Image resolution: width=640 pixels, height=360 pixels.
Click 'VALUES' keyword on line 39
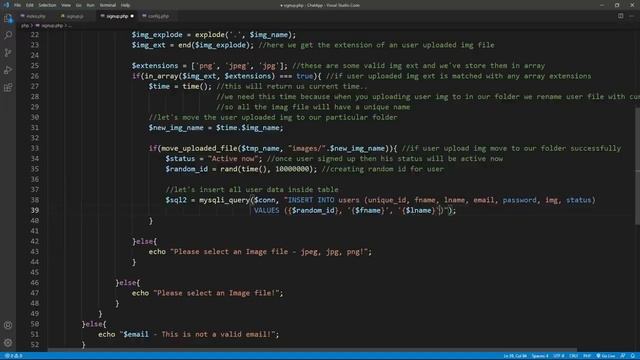267,210
